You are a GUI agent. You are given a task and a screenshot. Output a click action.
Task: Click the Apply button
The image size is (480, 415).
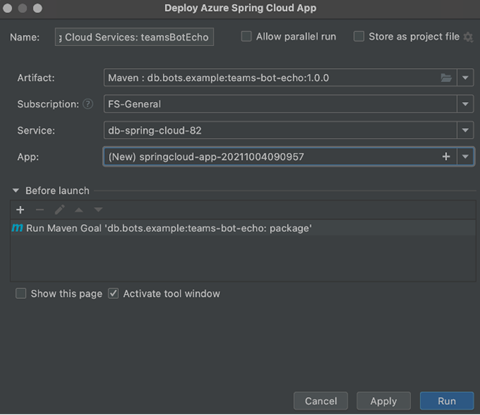[x=384, y=401]
